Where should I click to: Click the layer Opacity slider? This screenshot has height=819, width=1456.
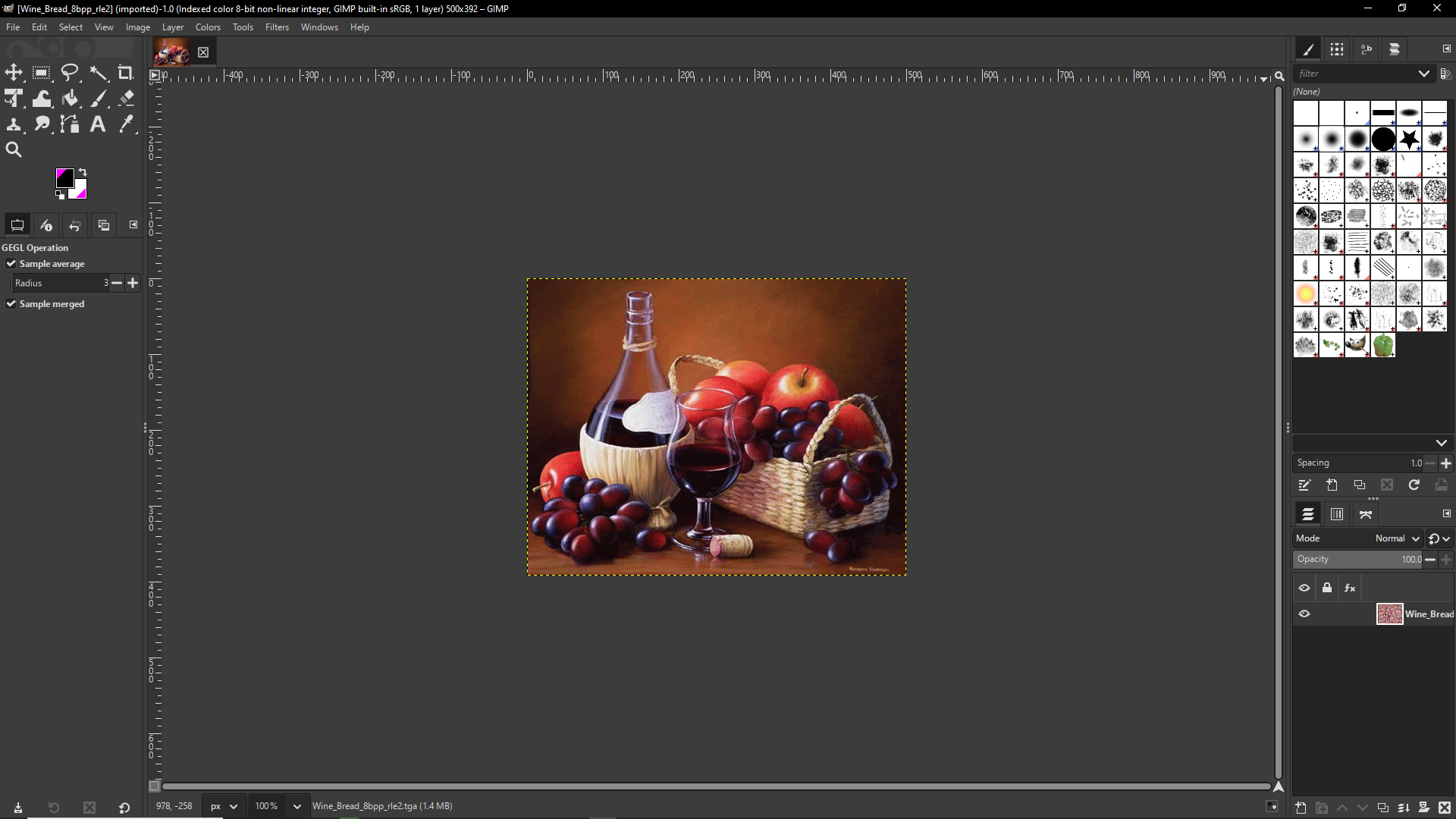1357,560
